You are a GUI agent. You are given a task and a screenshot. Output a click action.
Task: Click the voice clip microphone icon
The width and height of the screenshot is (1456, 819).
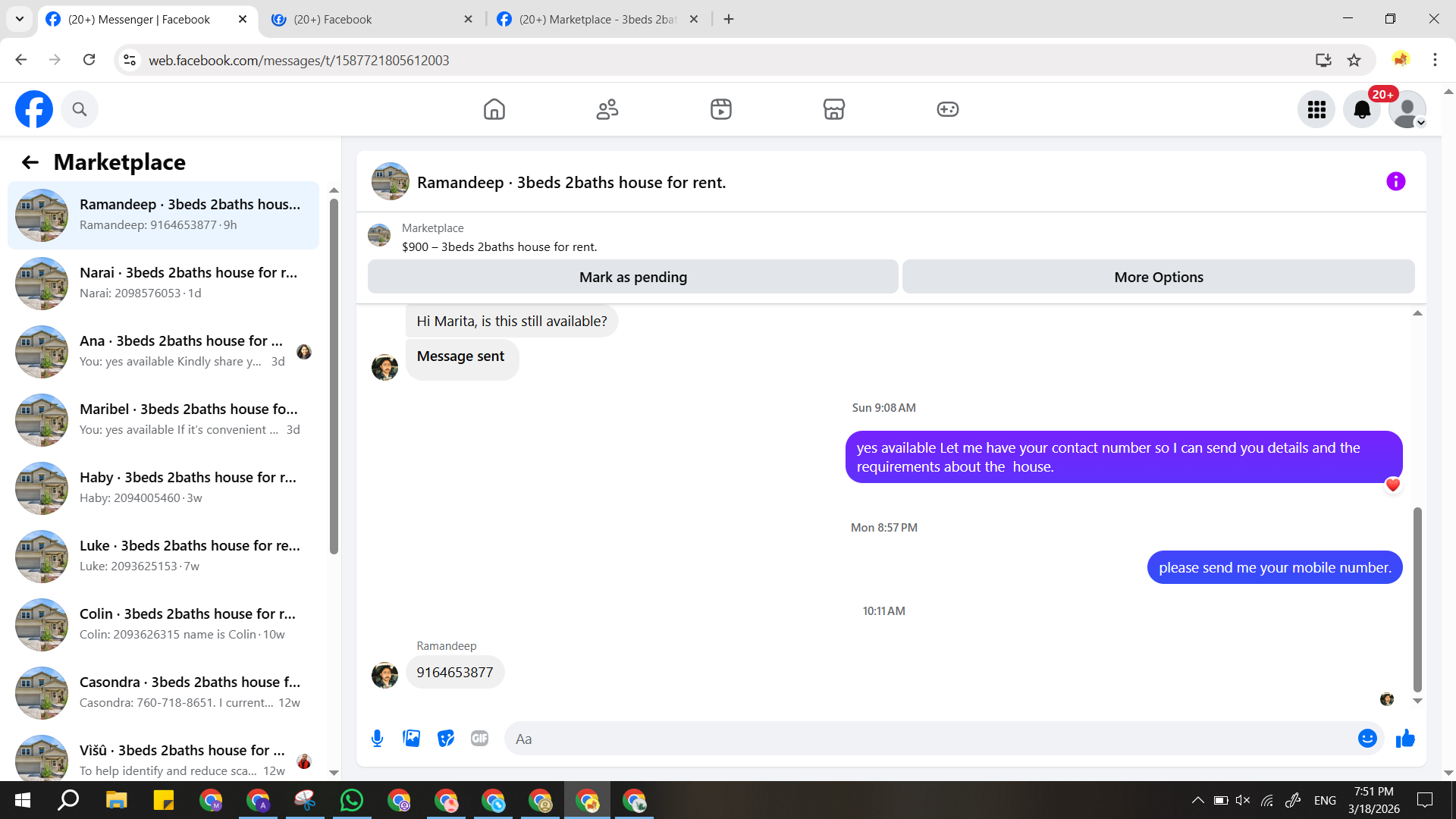pos(377,739)
